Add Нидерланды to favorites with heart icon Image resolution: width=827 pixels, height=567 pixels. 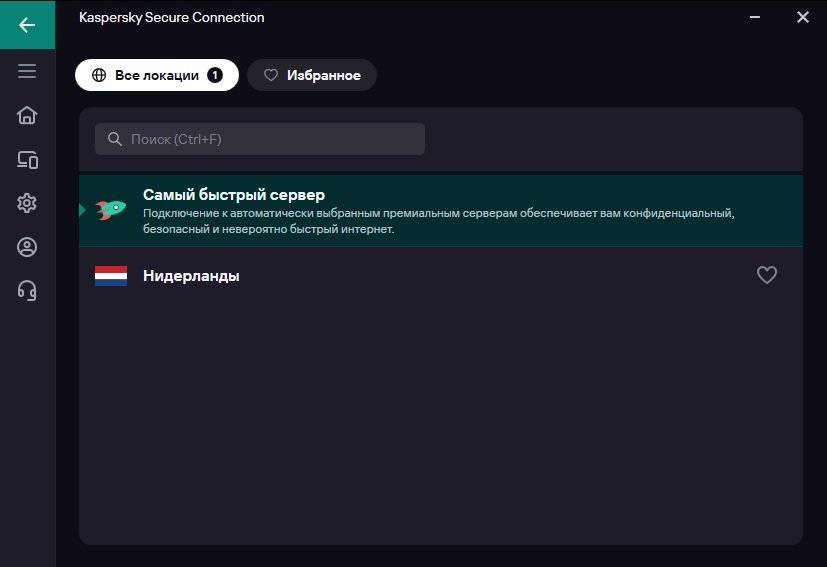pos(766,275)
